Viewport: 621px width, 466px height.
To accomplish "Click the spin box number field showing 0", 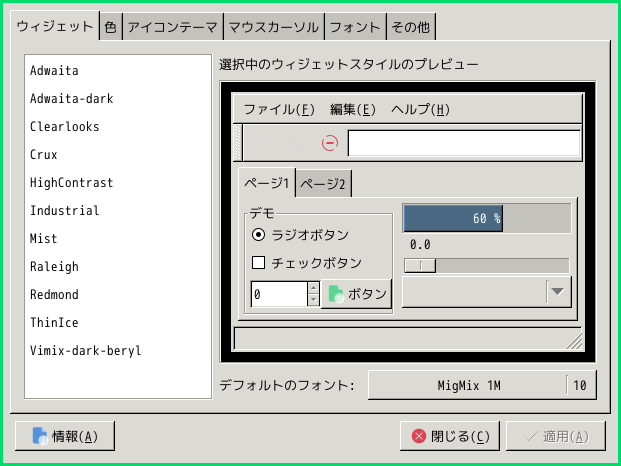I will tap(279, 294).
